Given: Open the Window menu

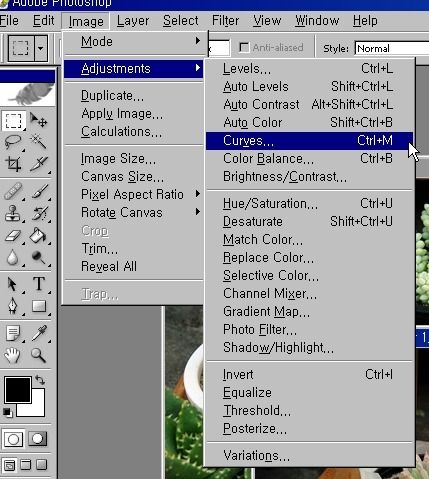Looking at the screenshot, I should 317,21.
